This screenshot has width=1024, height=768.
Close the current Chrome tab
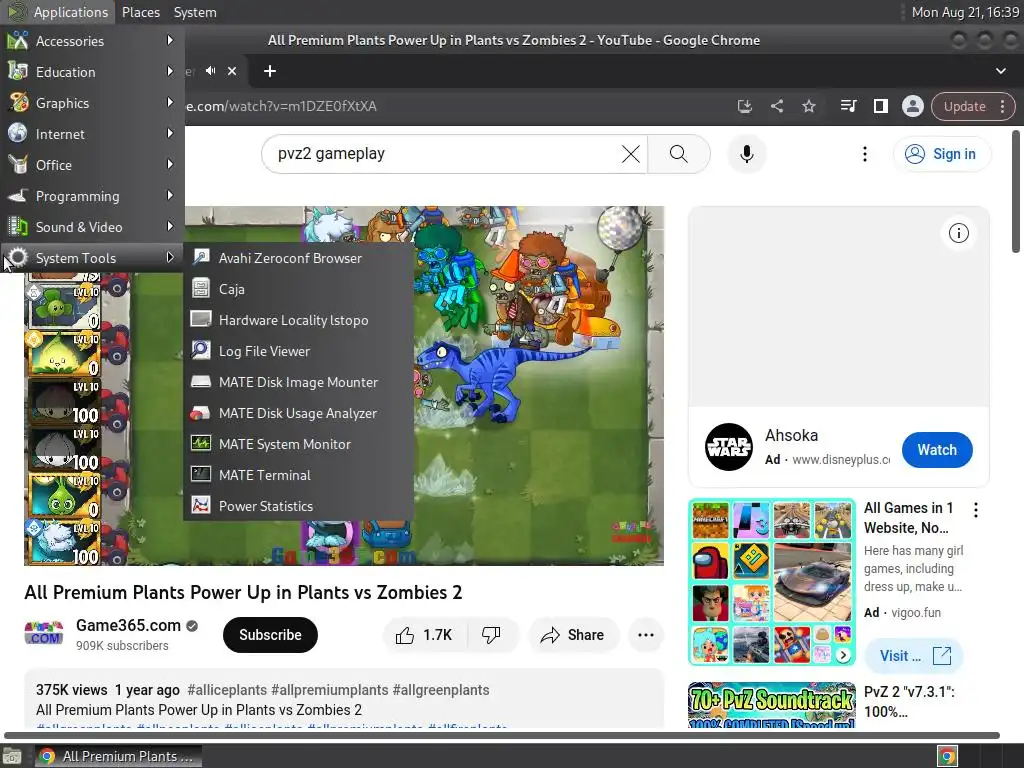pyautogui.click(x=232, y=71)
